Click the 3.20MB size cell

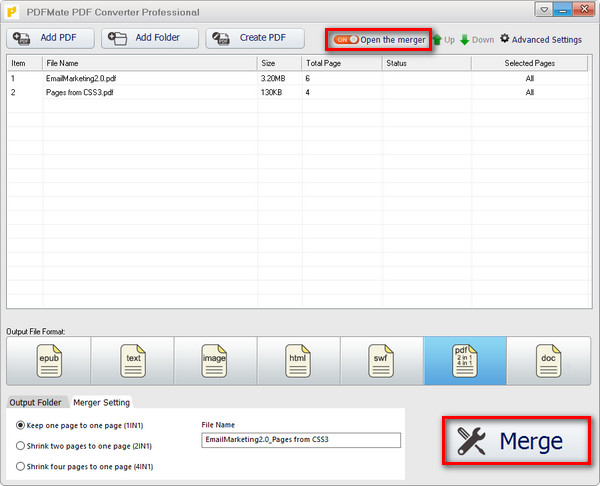pyautogui.click(x=273, y=78)
